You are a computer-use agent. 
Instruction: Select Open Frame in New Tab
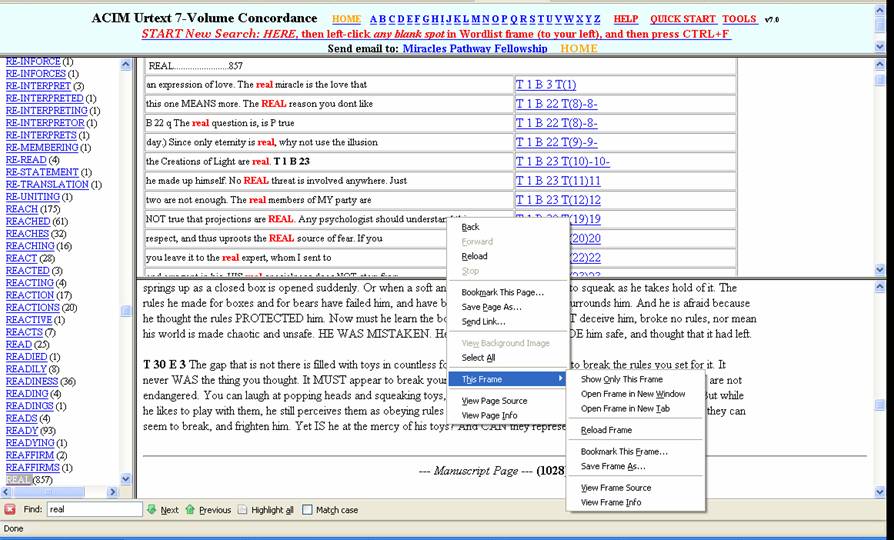[x=625, y=408]
